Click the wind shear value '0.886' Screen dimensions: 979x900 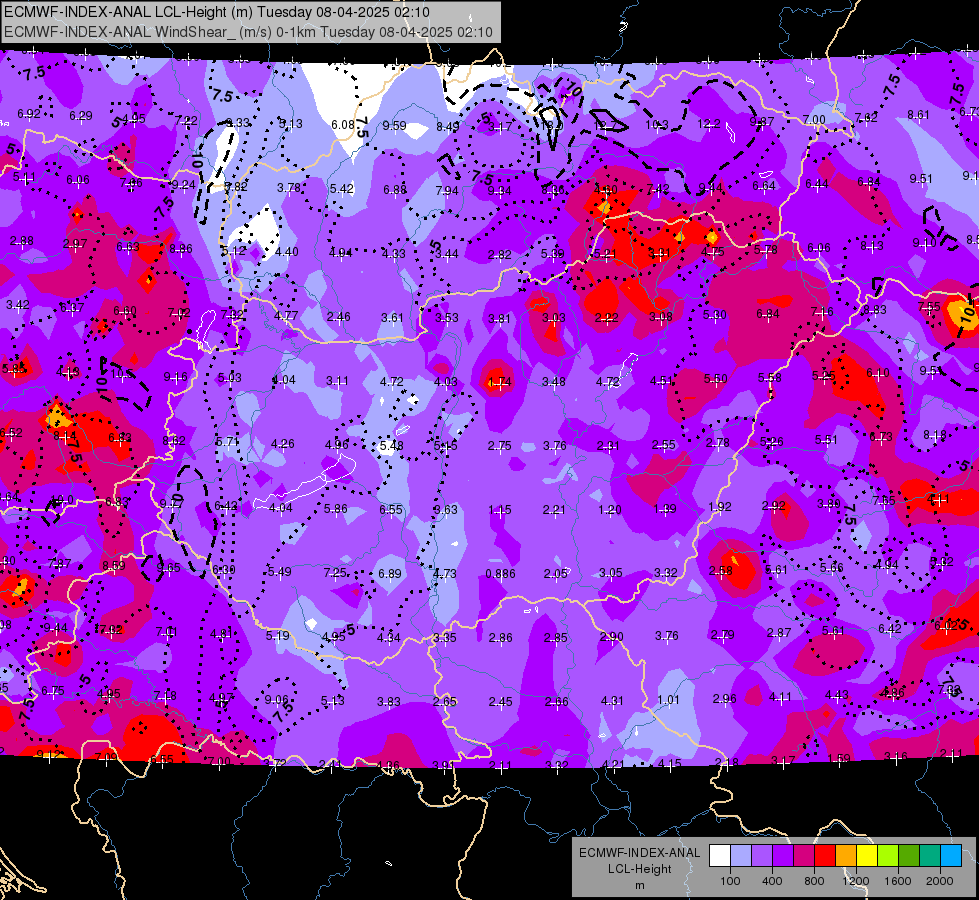(500, 573)
